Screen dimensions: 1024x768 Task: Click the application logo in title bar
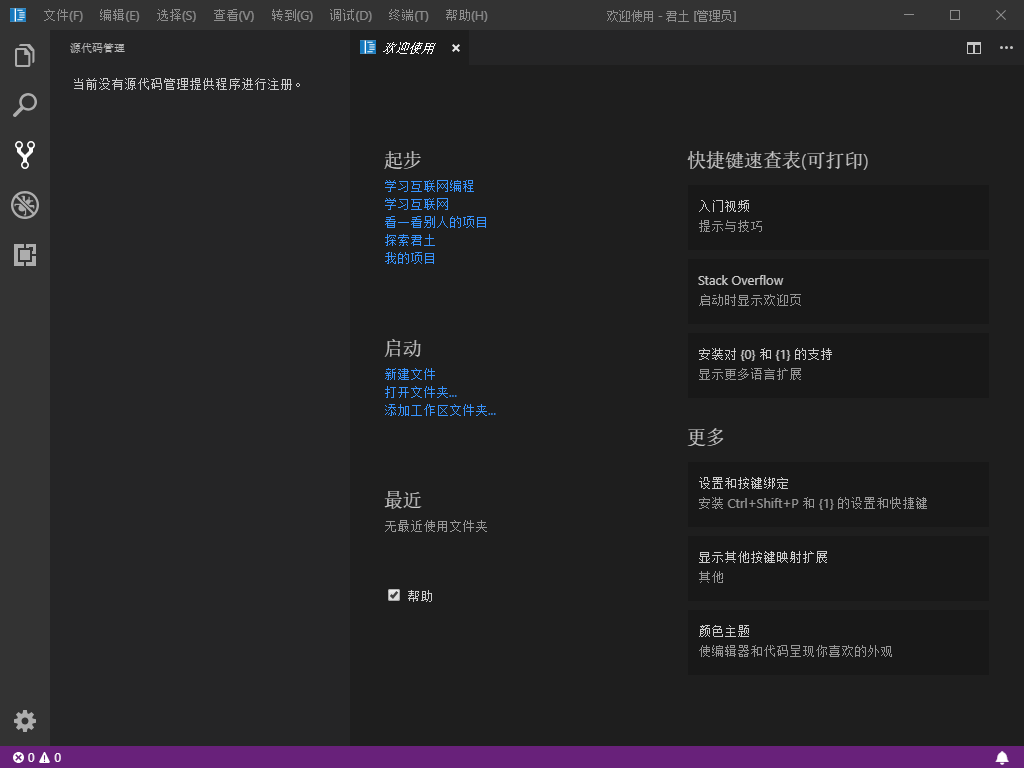coord(18,15)
